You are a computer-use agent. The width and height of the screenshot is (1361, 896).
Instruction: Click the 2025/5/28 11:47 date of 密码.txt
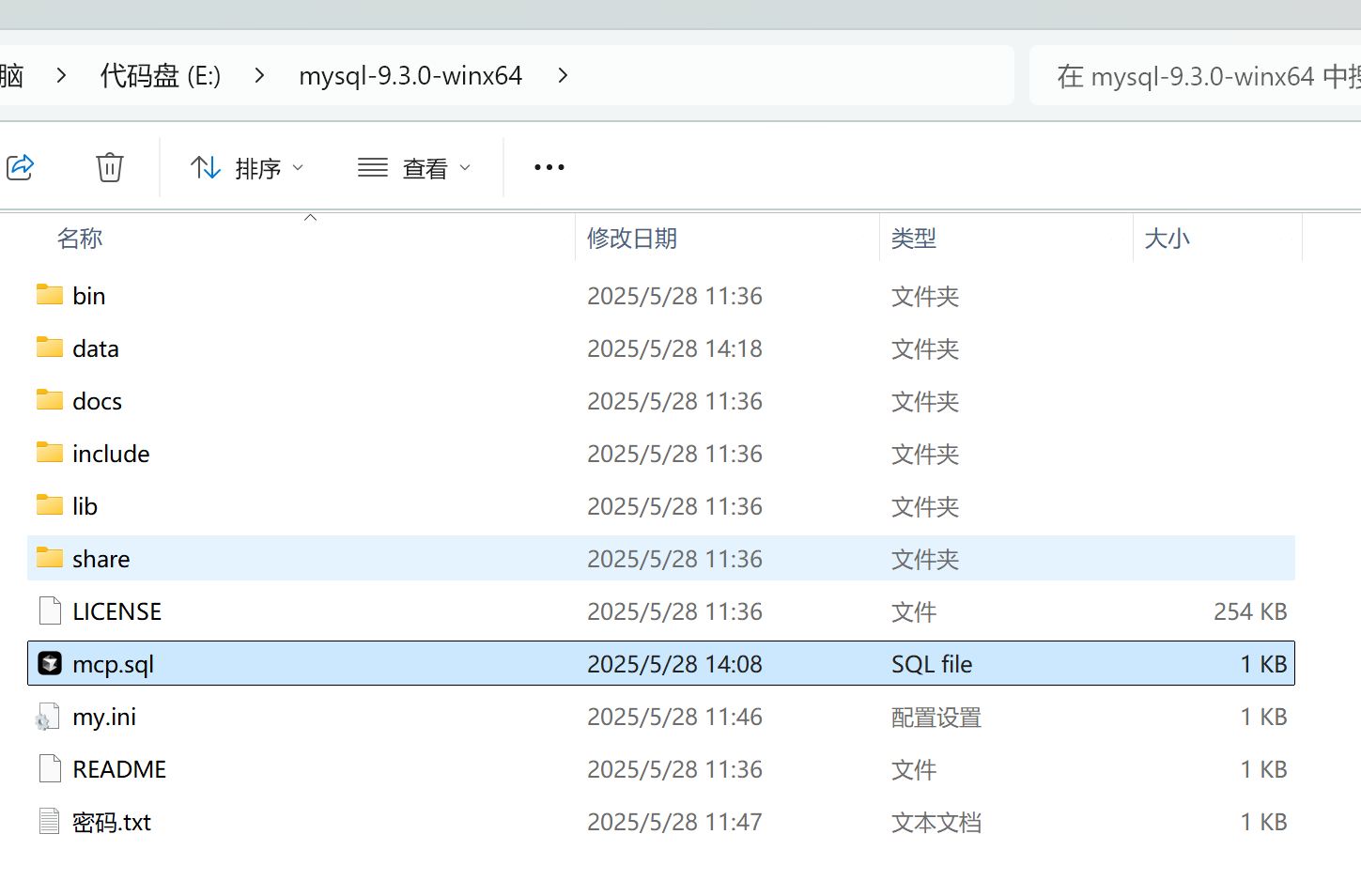pos(674,822)
